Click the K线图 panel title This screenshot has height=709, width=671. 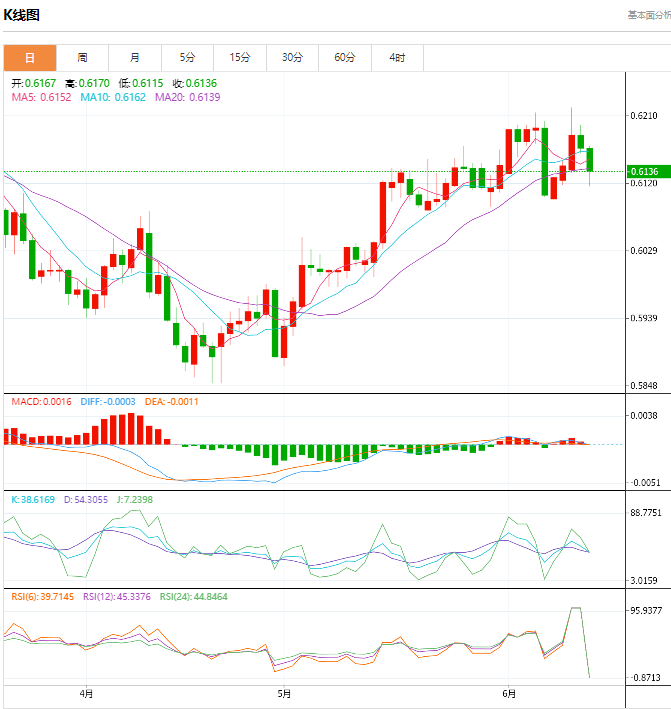tap(24, 15)
